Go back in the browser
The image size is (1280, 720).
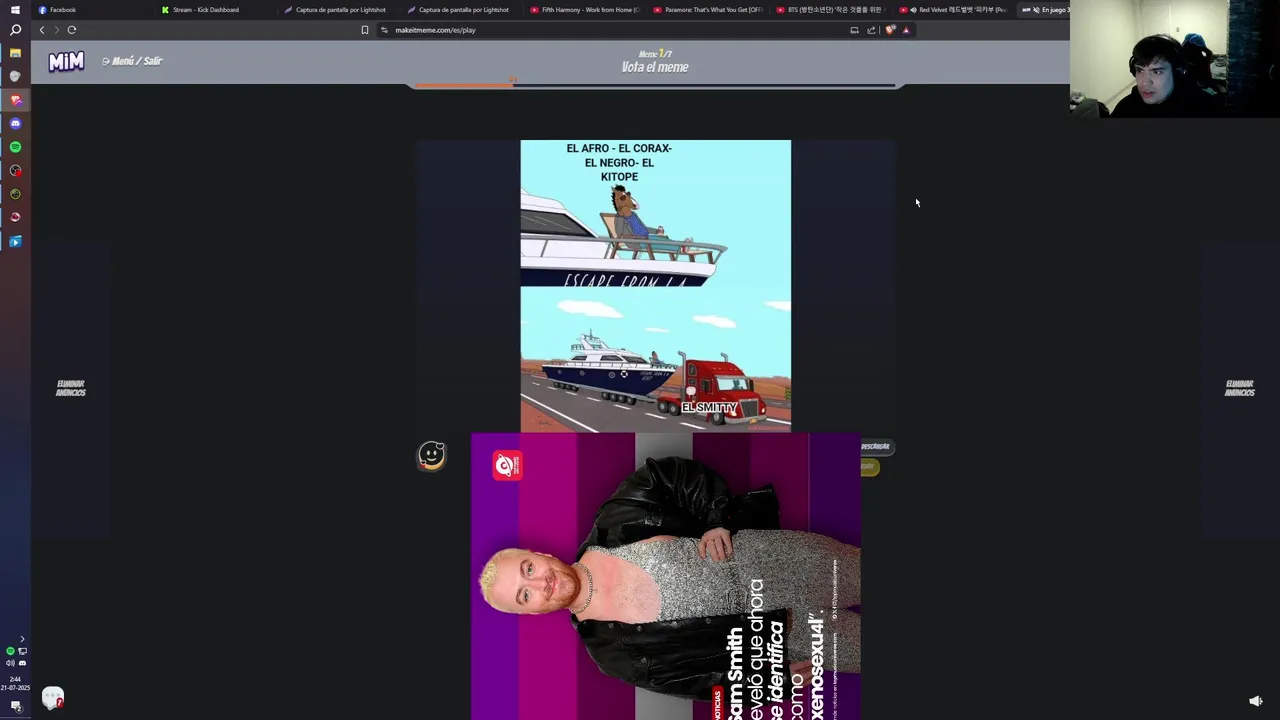pyautogui.click(x=42, y=30)
